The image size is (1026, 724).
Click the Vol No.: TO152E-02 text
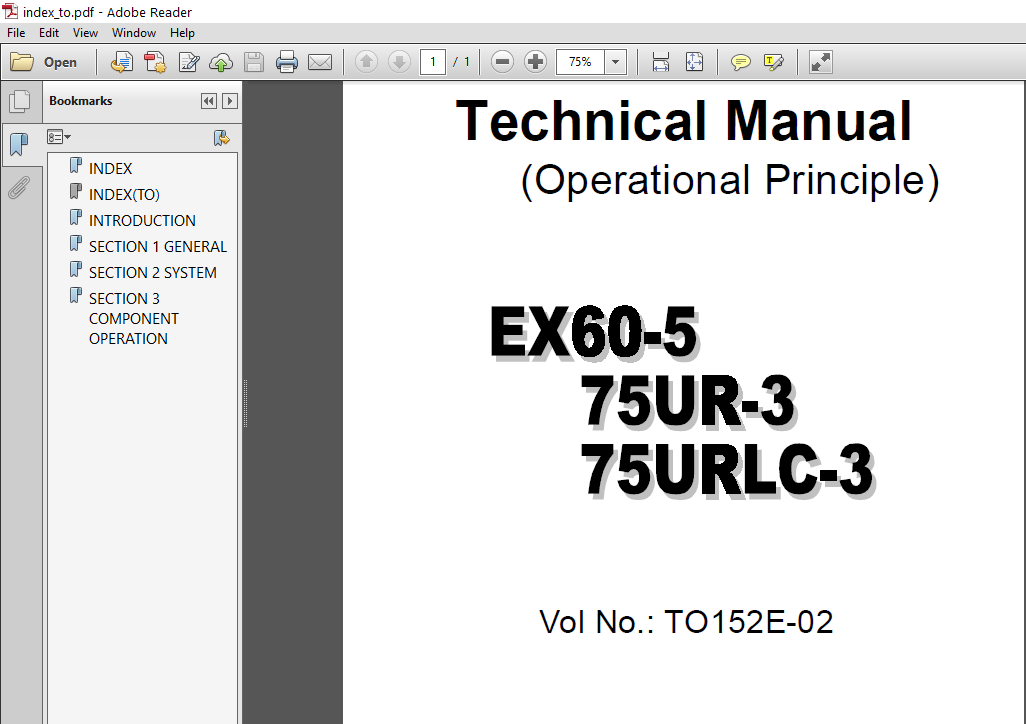[x=686, y=622]
